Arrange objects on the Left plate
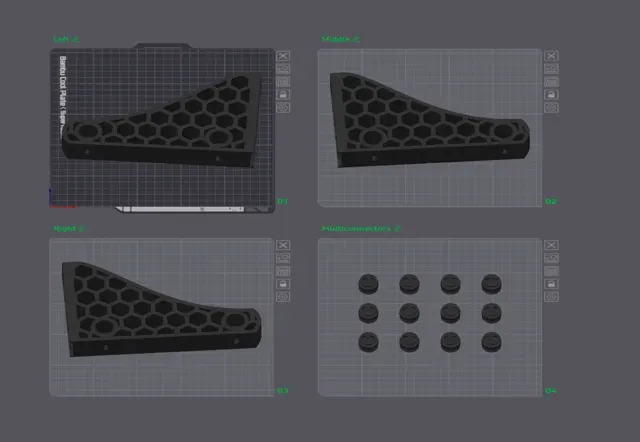The height and width of the screenshot is (442, 640). pos(283,82)
